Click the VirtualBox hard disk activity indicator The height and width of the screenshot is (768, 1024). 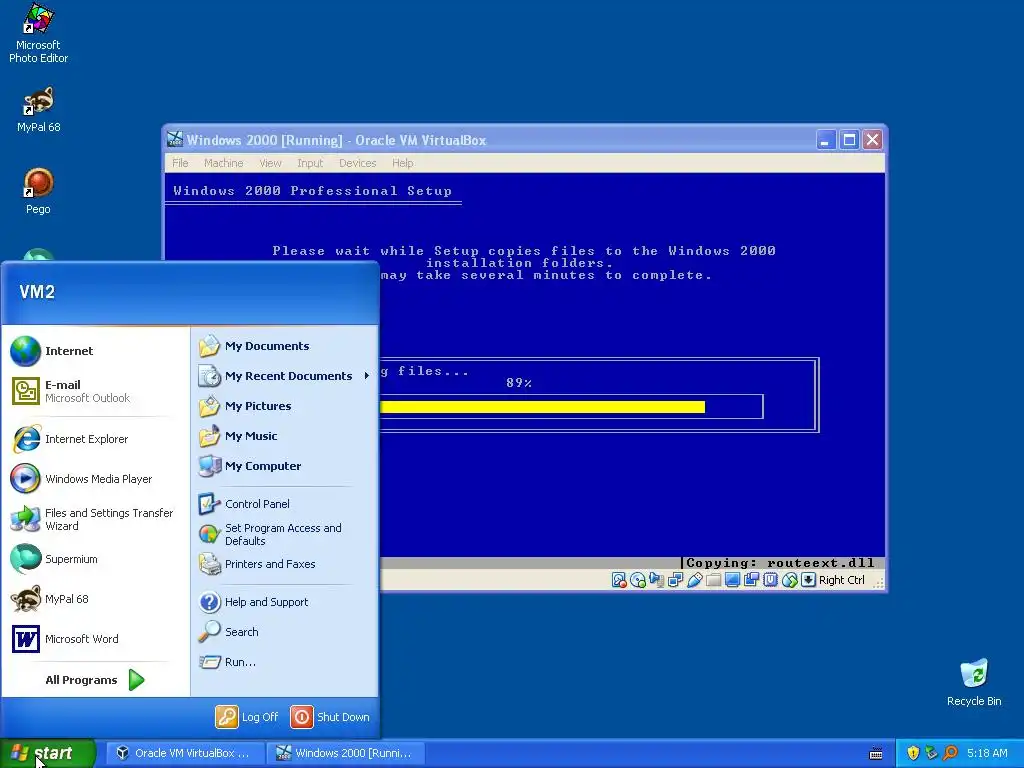619,580
